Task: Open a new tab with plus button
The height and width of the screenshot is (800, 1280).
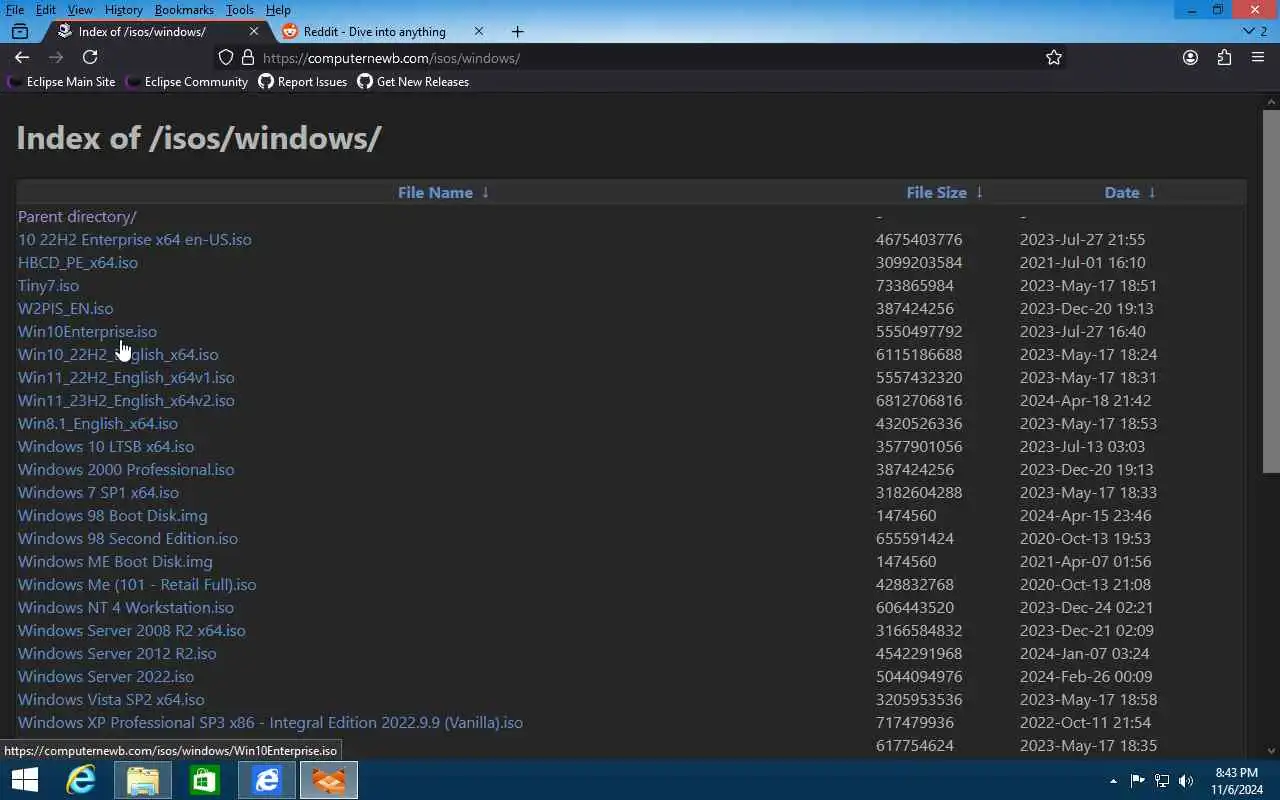Action: click(x=517, y=31)
